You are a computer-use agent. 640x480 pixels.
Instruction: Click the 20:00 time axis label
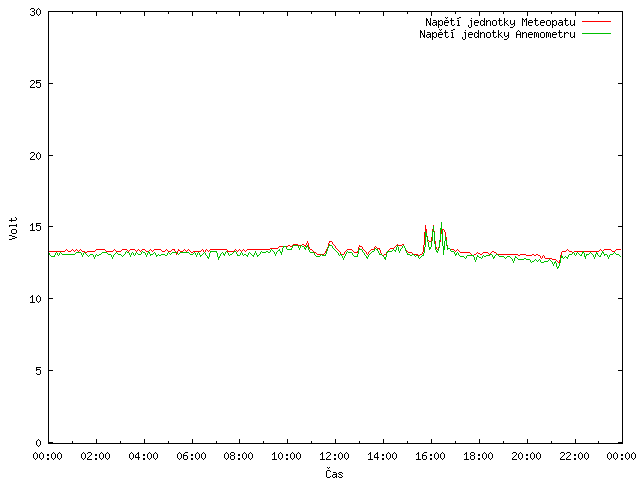[x=527, y=456]
